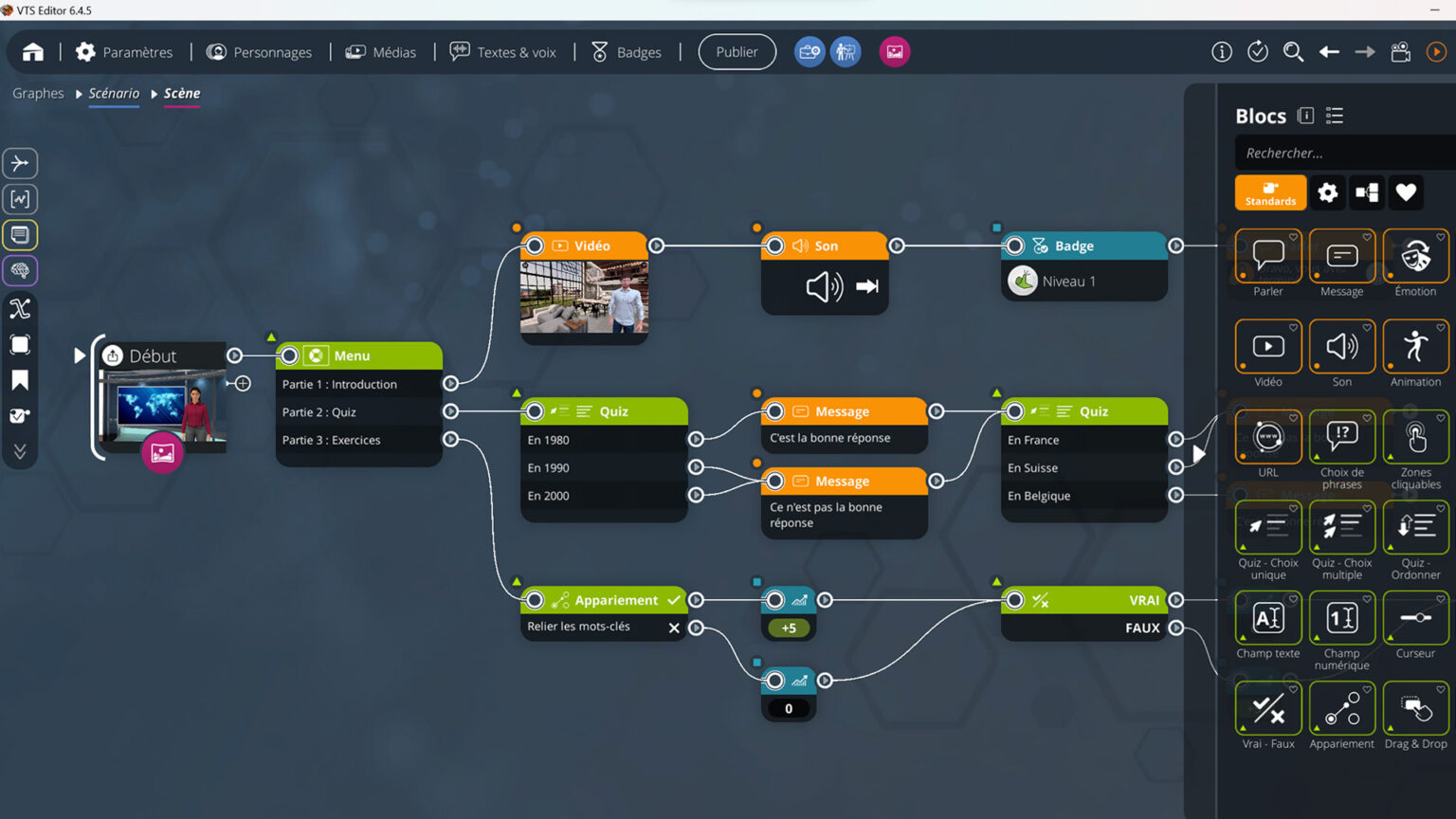This screenshot has width=1456, height=819.
Task: Switch to the Scénario breadcrumb tab
Action: pos(113,93)
